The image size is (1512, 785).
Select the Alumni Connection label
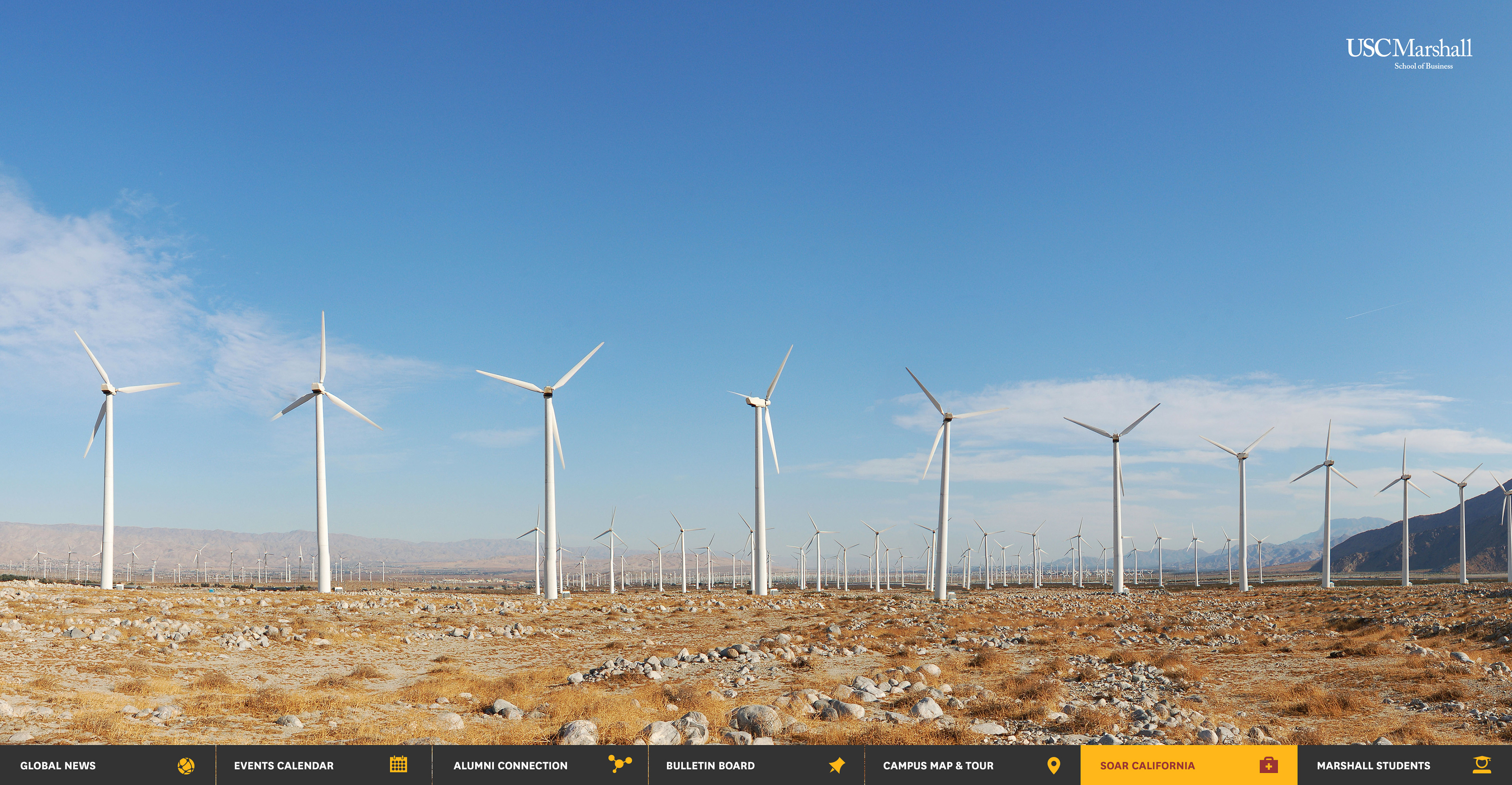pos(510,766)
